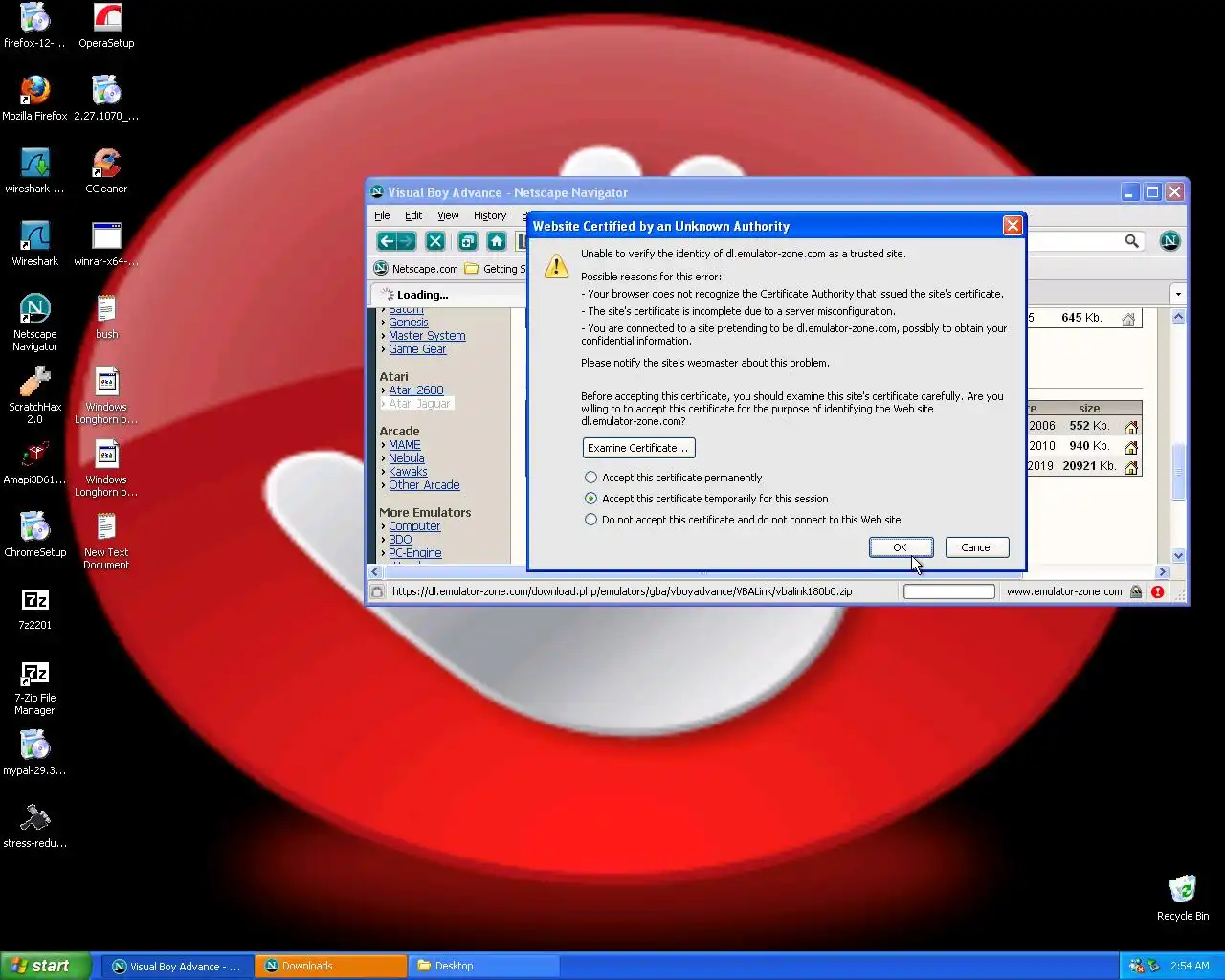Stop the page loading with the X toolbar icon
This screenshot has width=1225, height=980.
pos(434,241)
